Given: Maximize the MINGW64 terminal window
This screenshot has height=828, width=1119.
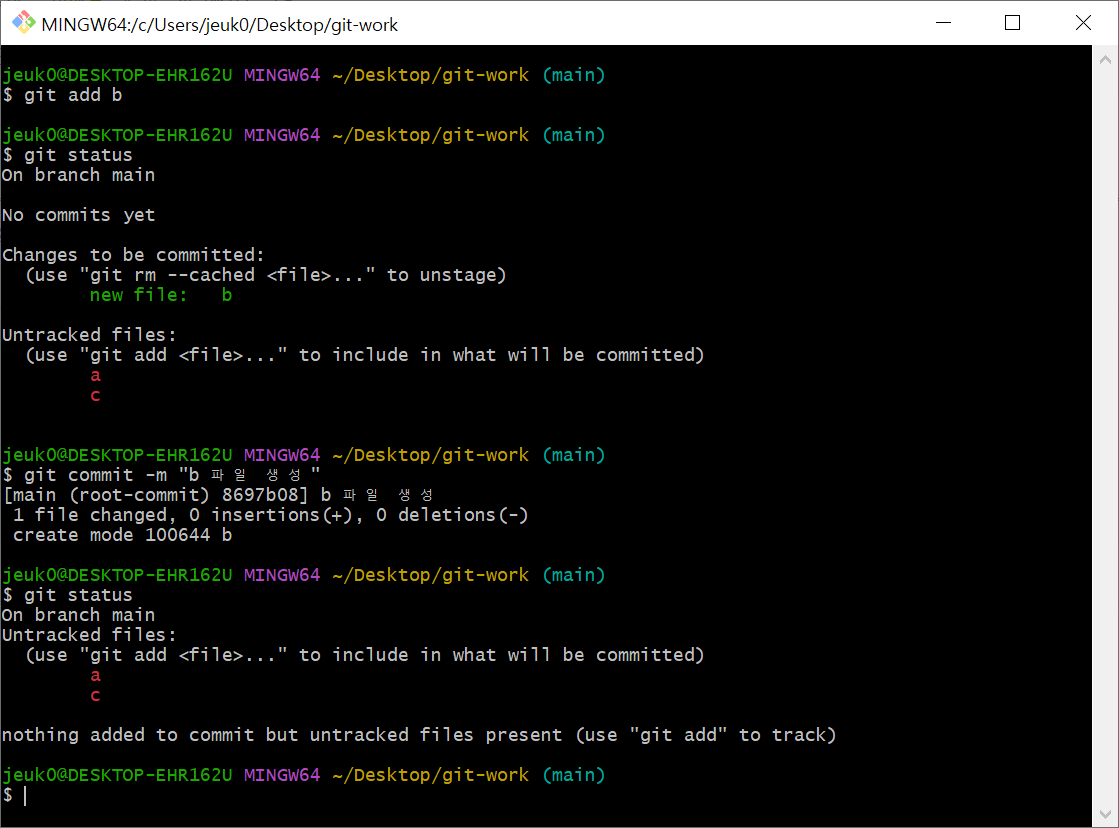Looking at the screenshot, I should [x=1012, y=23].
